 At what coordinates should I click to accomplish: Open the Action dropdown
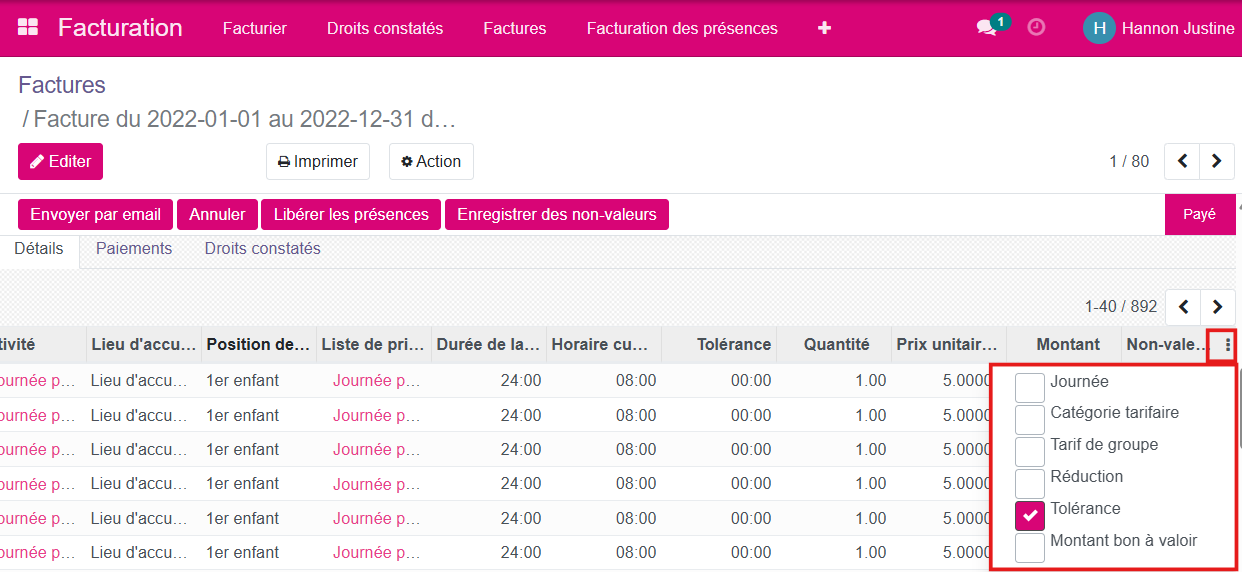[431, 161]
